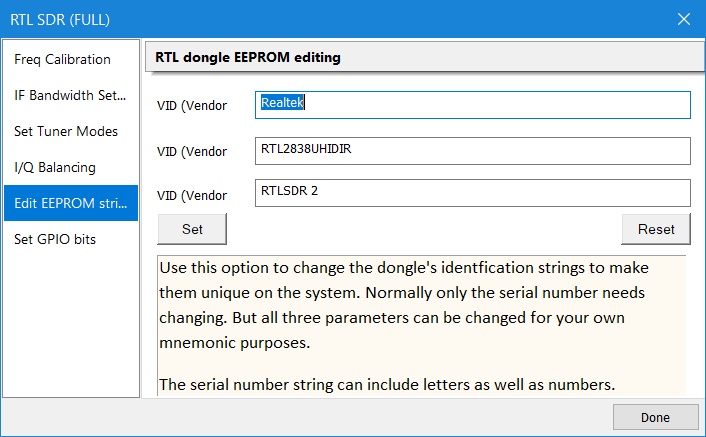
Task: Go to I/Q Balancing option
Action: pyautogui.click(x=55, y=167)
